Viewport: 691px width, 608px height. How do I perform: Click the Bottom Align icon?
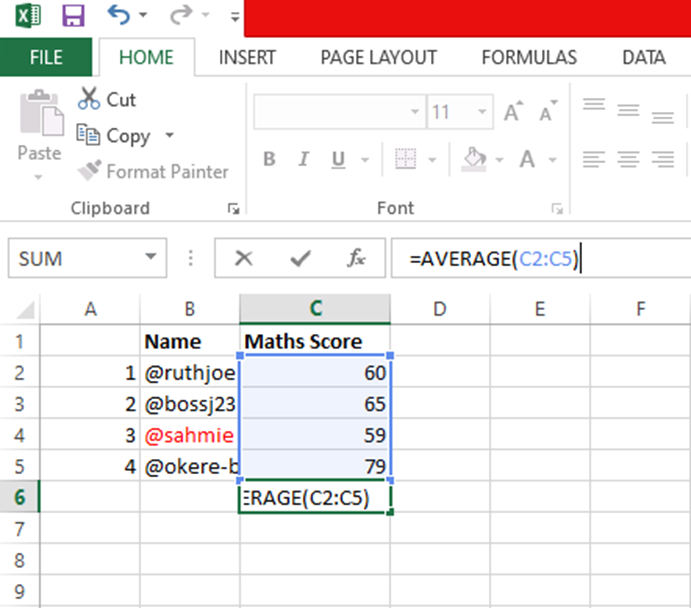click(663, 116)
